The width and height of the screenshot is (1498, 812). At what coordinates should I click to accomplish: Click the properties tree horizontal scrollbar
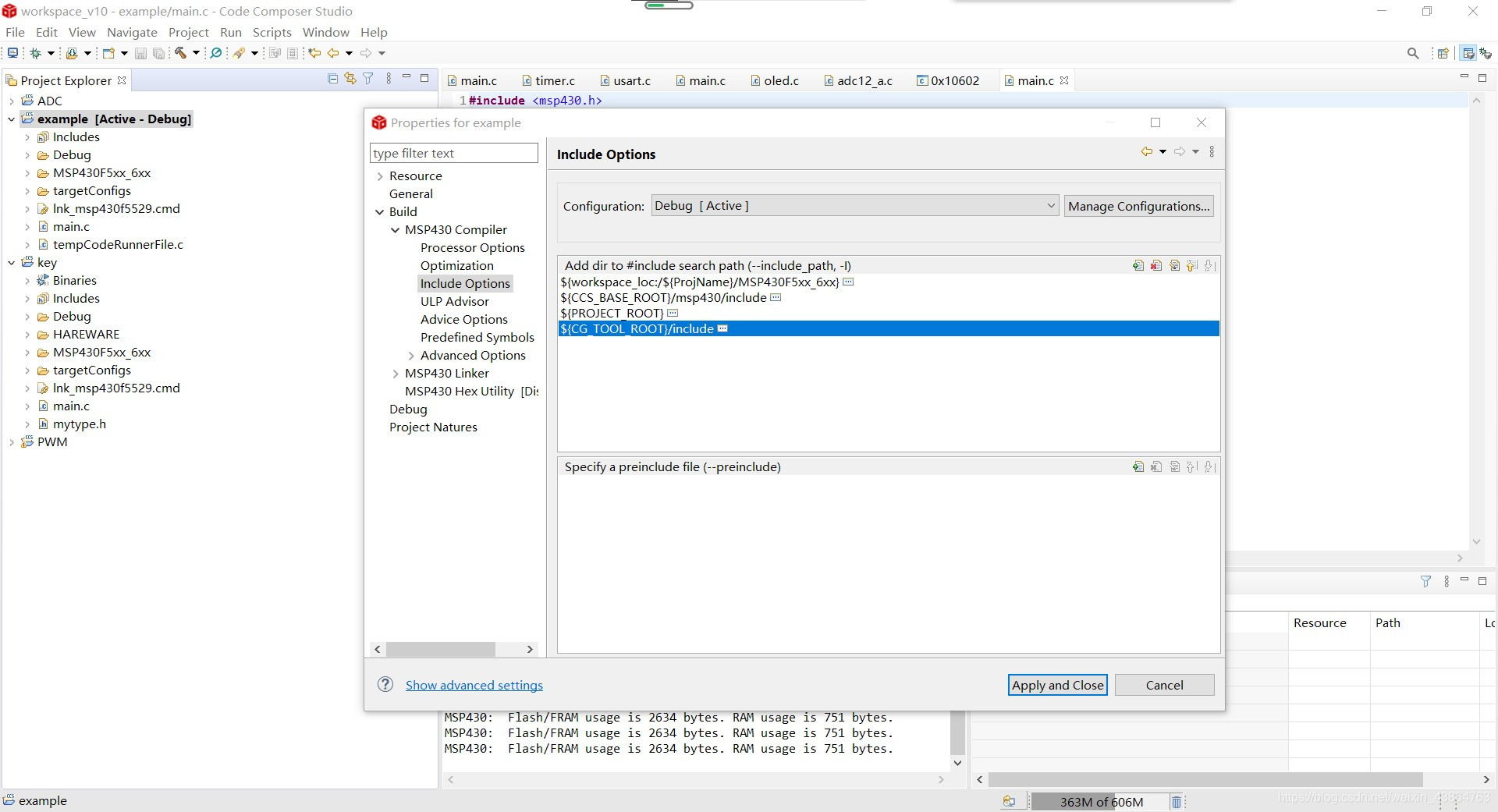441,649
